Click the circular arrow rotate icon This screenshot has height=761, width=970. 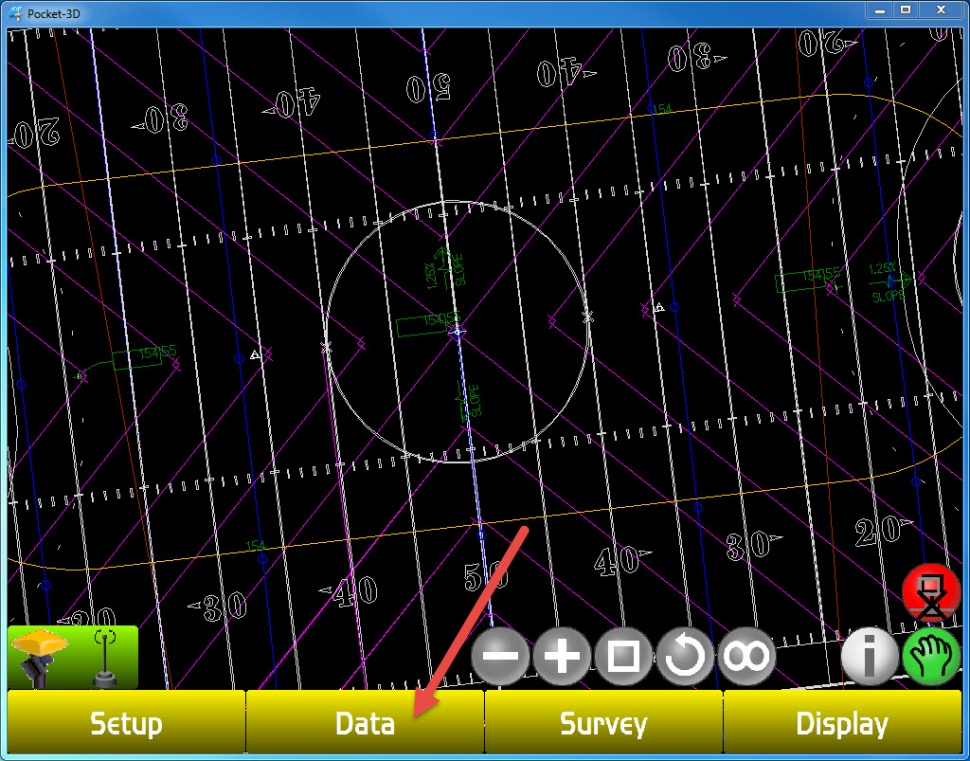coord(685,657)
